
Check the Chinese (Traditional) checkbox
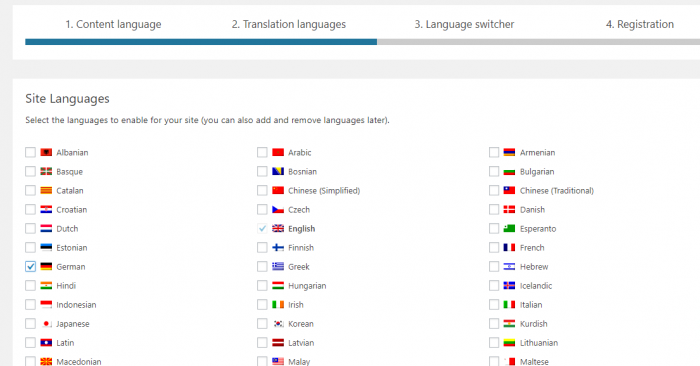[x=494, y=191]
